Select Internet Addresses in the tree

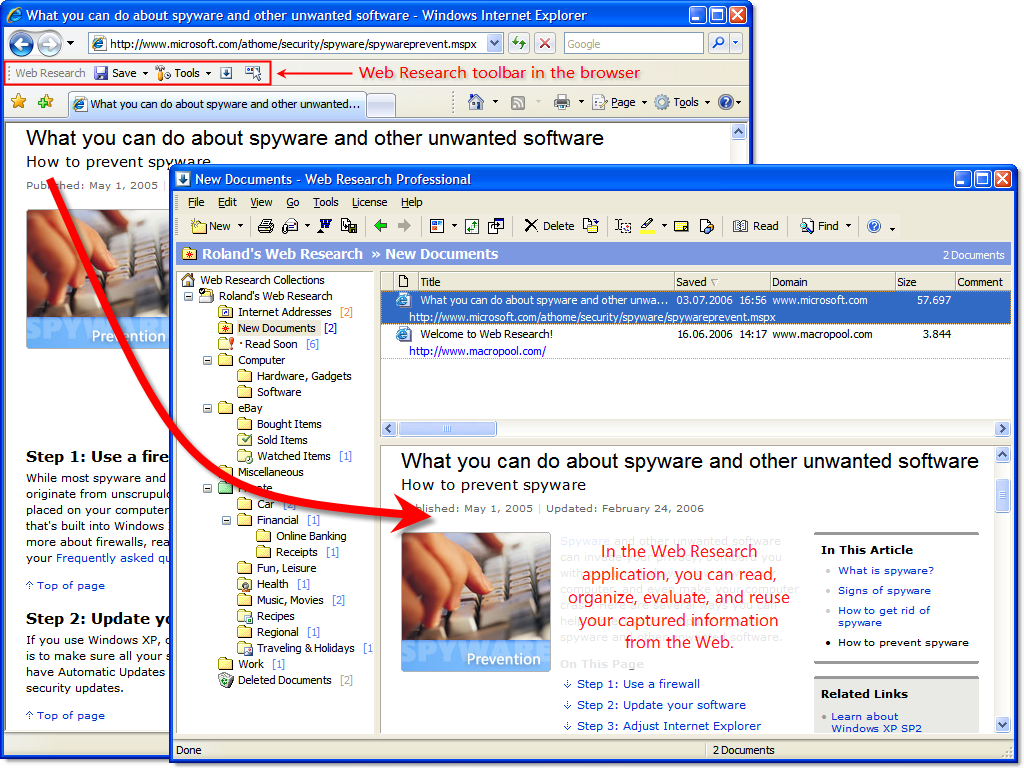[x=285, y=312]
